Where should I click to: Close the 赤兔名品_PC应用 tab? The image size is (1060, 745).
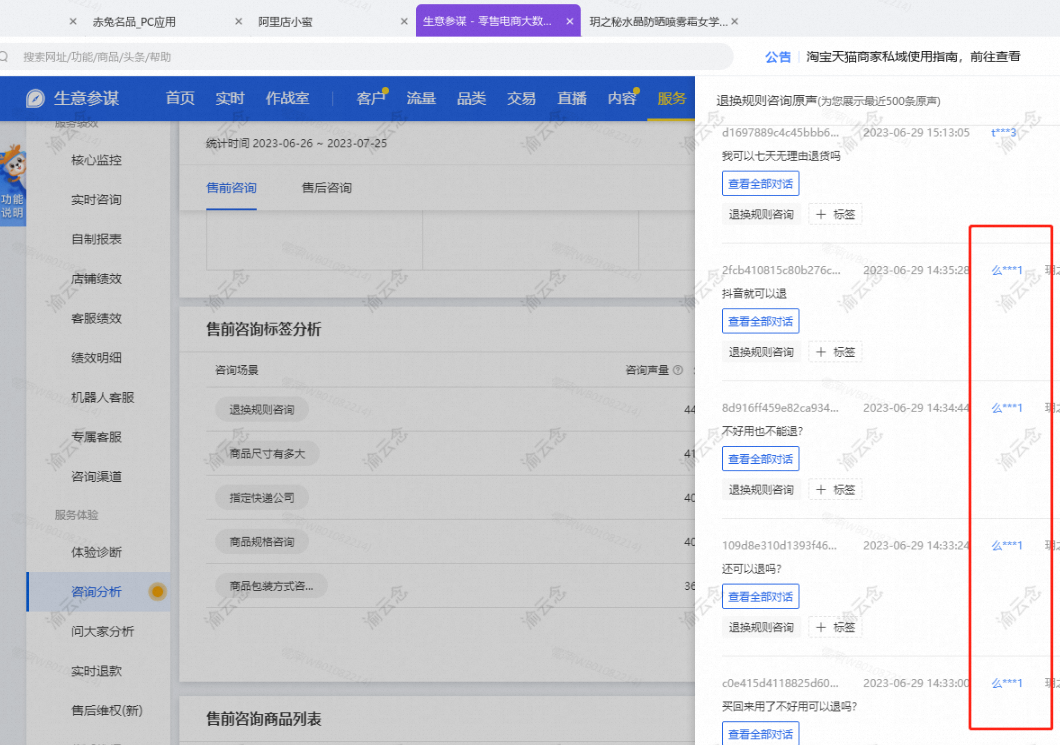point(239,22)
